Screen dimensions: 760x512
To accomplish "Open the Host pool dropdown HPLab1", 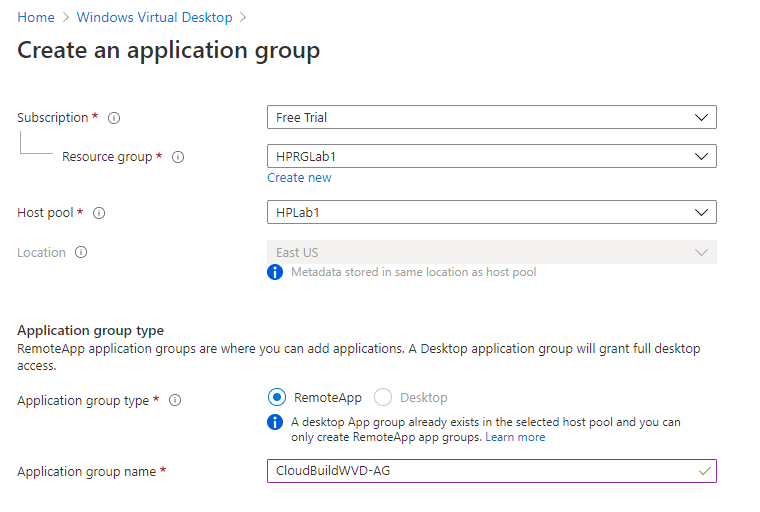I will click(491, 212).
